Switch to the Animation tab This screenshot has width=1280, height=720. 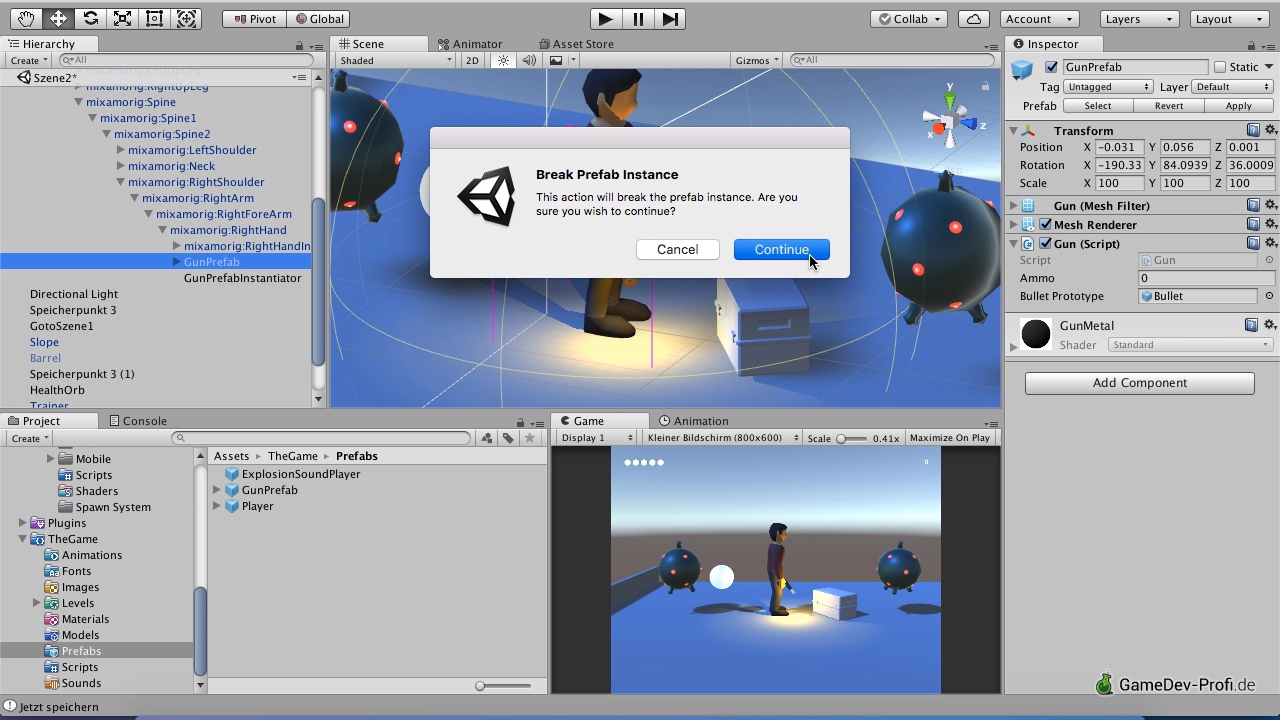coord(693,420)
